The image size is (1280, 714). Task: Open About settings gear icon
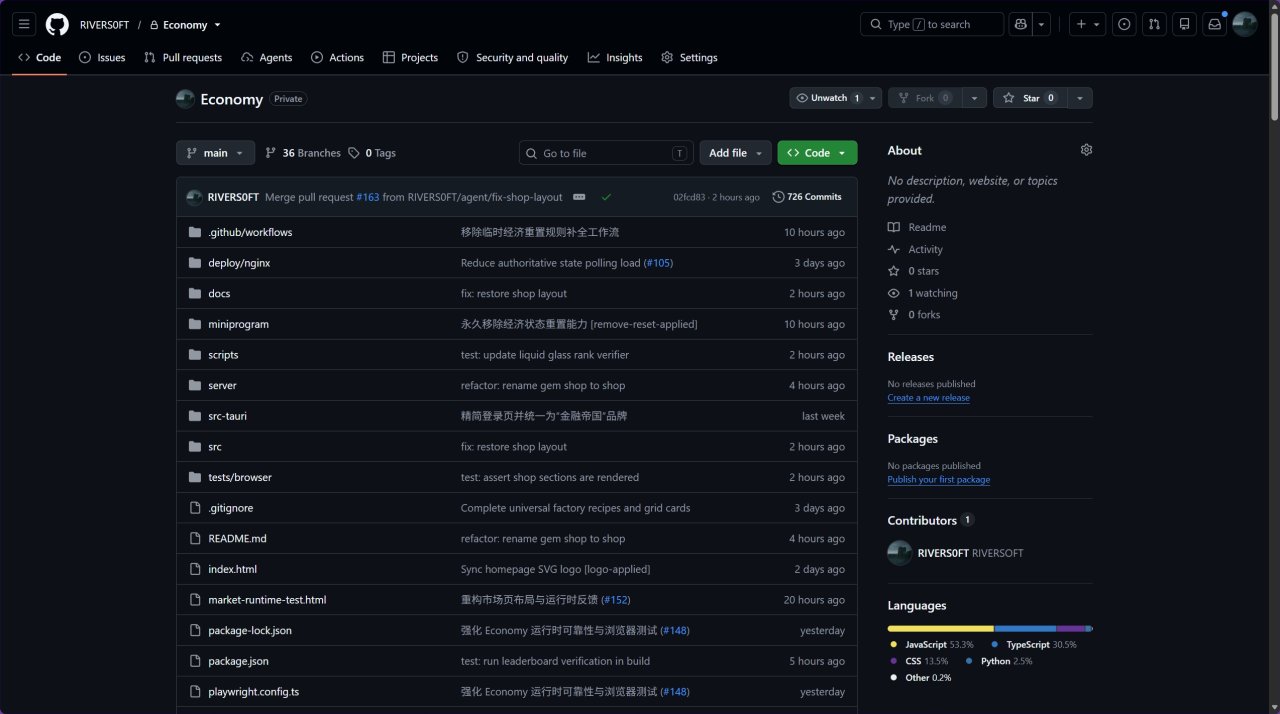tap(1086, 150)
